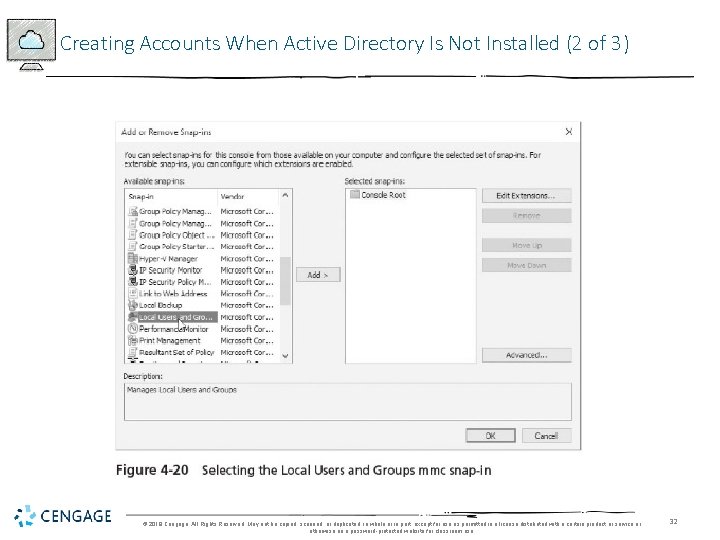Click the Description text box
The image size is (720, 540).
tap(348, 402)
